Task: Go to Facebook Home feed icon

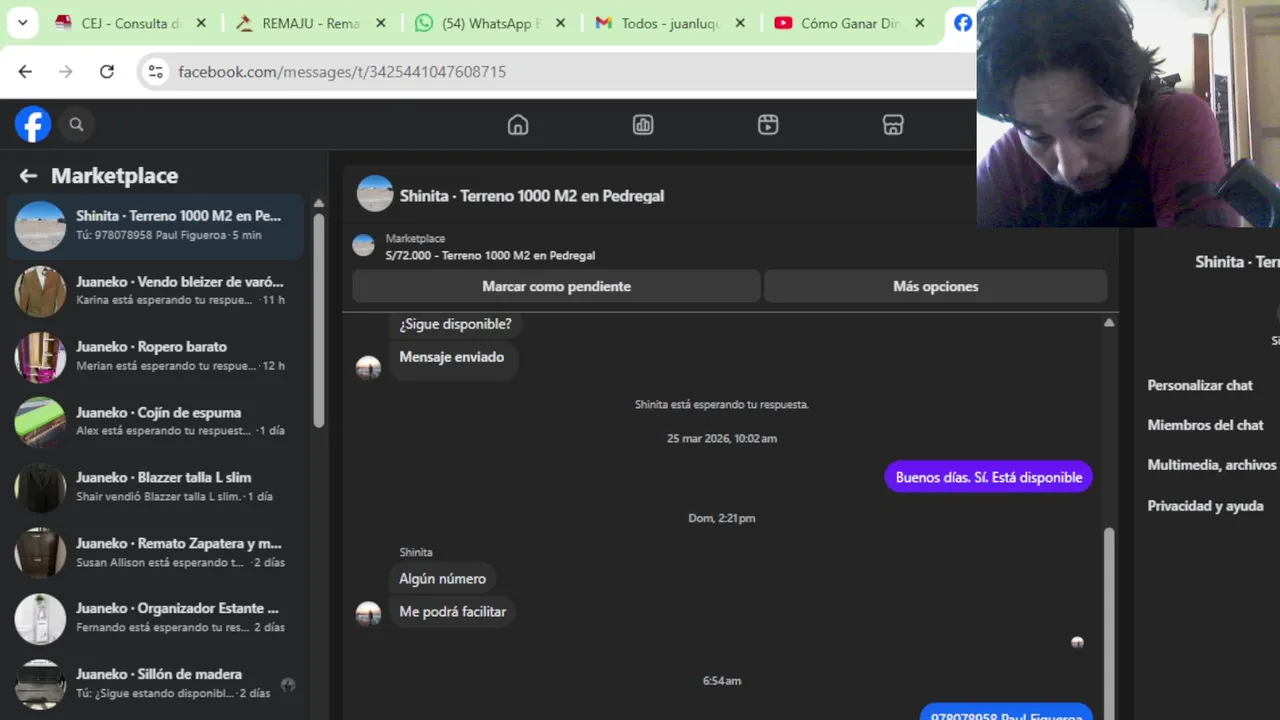Action: [518, 125]
